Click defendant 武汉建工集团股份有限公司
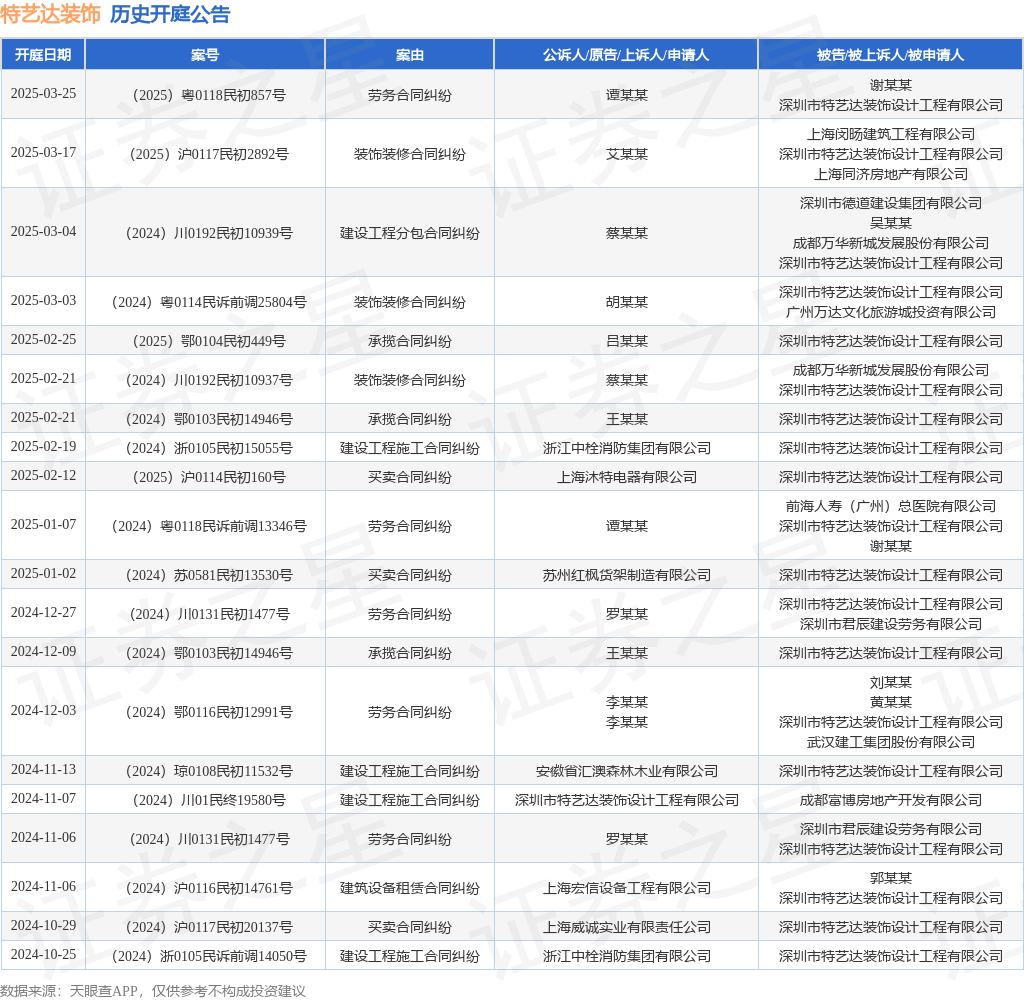 [890, 743]
